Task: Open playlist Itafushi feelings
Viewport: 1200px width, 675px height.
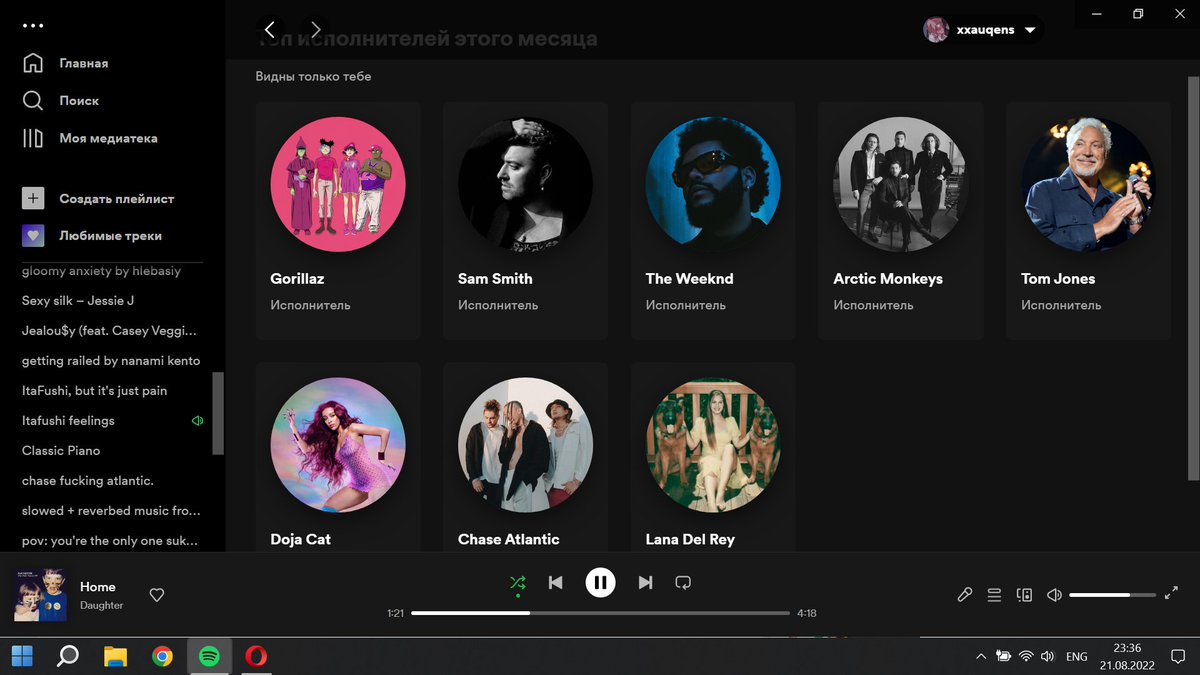Action: tap(68, 421)
